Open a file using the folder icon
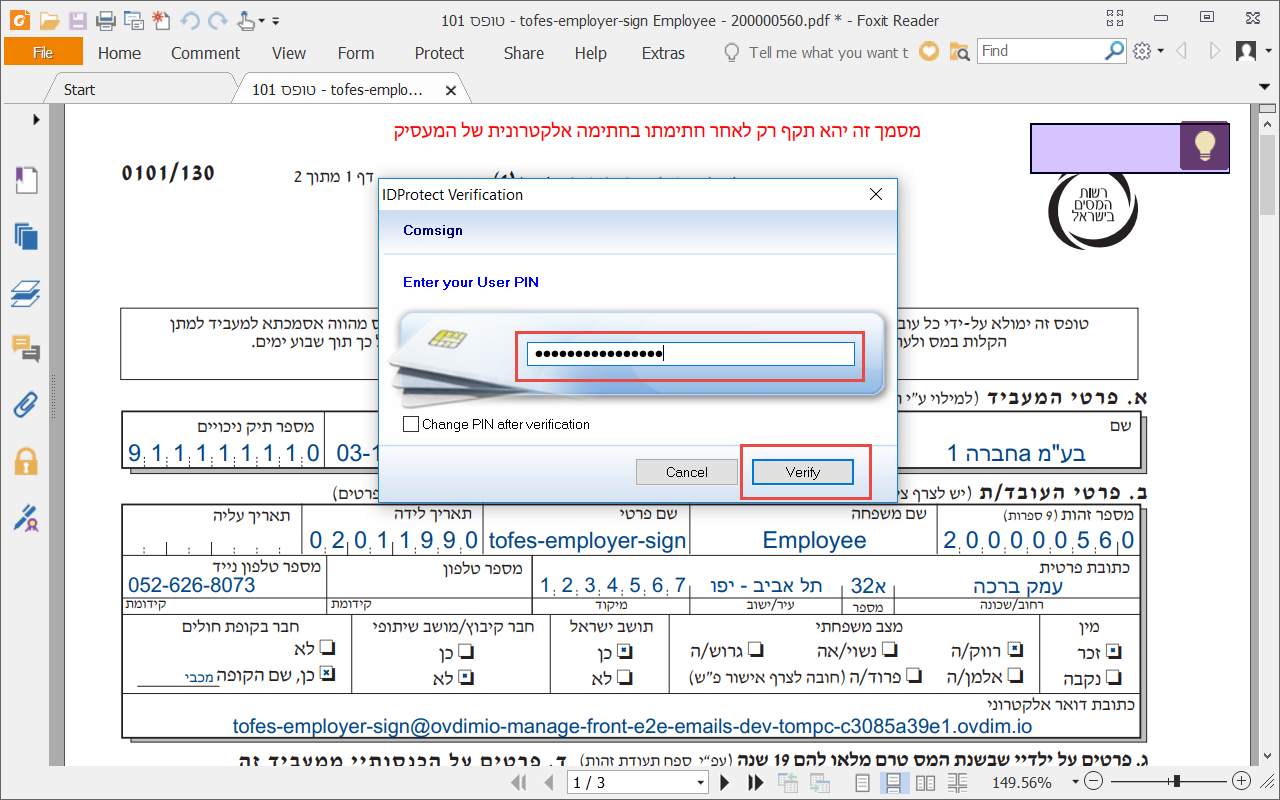 50,20
